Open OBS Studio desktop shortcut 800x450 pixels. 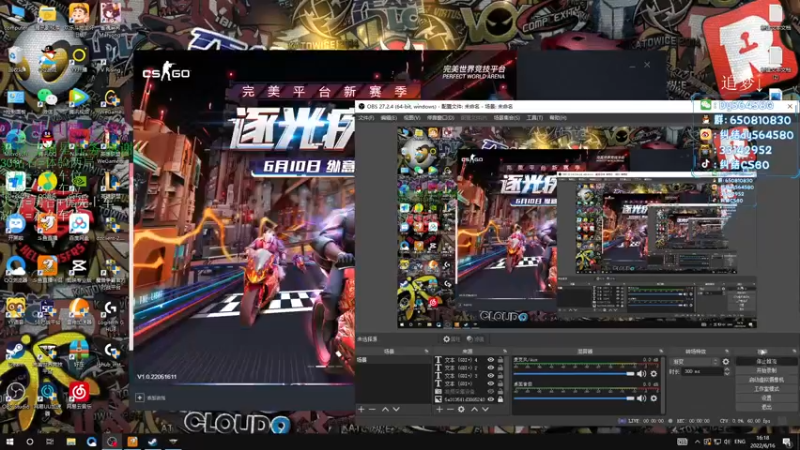16,395
